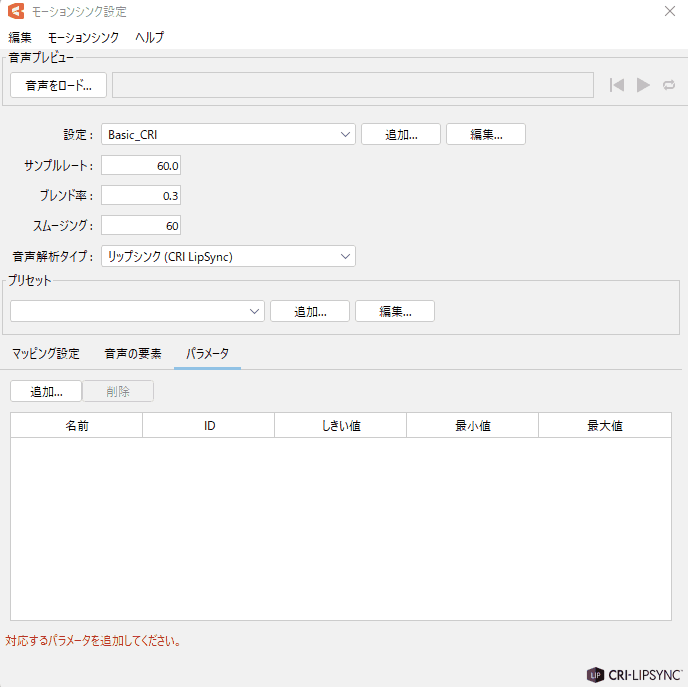Click 追加 button above the parameter table
688x687 pixels.
pyautogui.click(x=46, y=391)
